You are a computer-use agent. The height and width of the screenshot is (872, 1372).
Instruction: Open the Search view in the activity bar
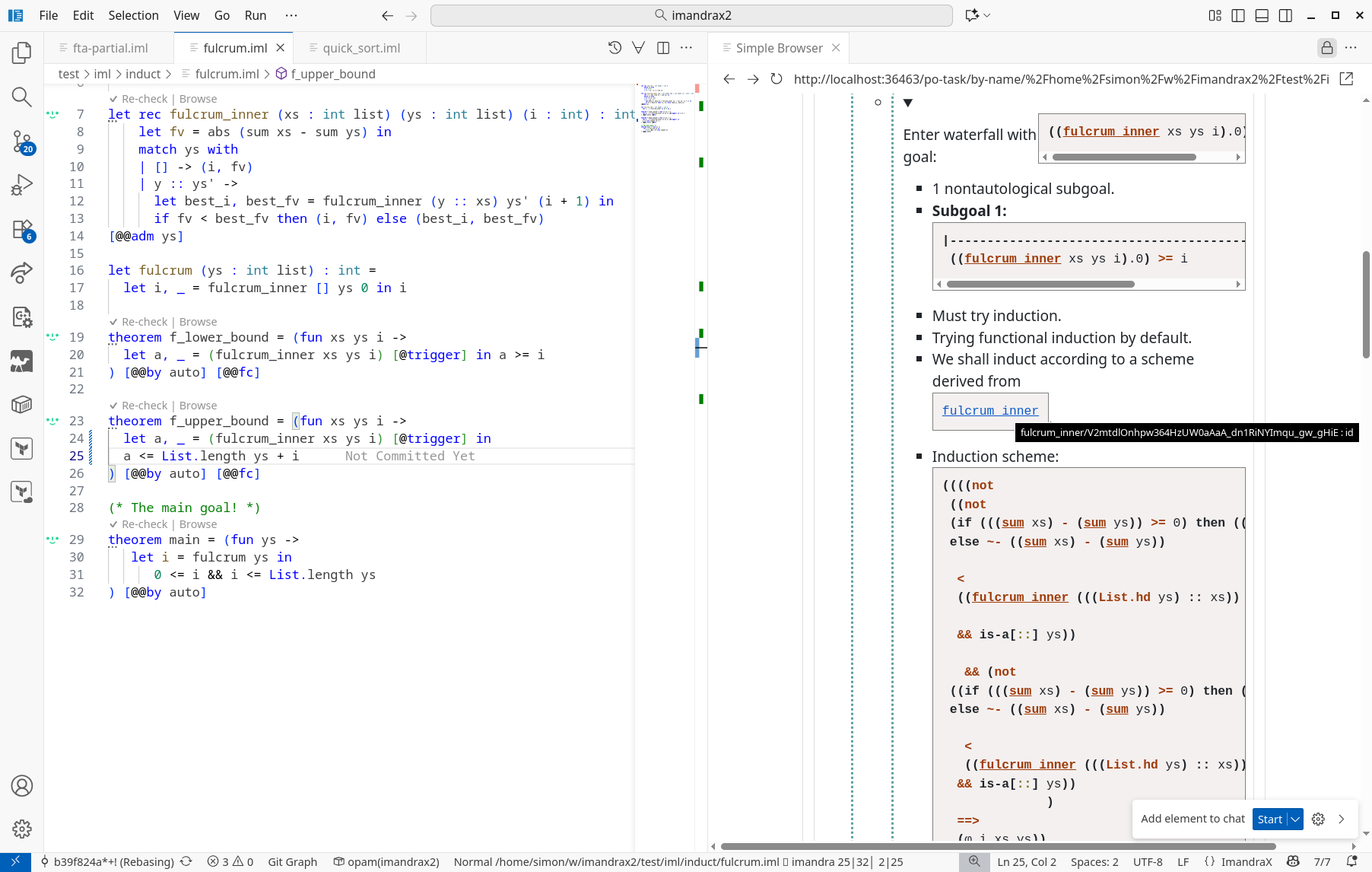pyautogui.click(x=21, y=97)
